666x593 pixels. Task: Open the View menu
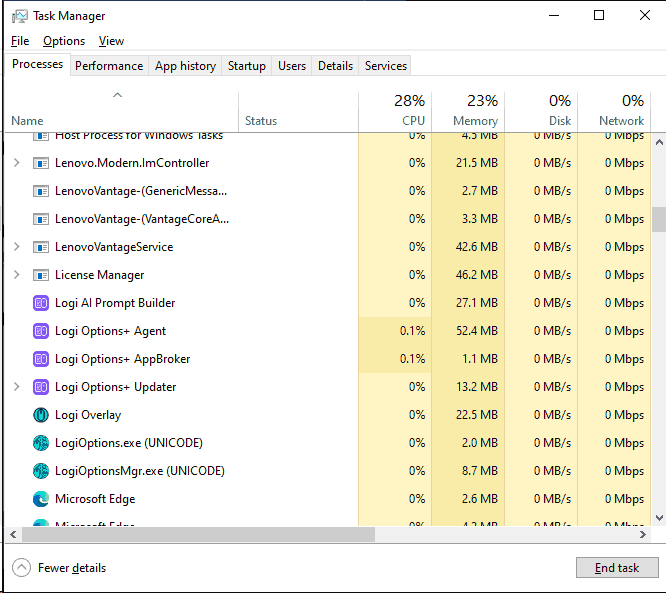click(111, 41)
